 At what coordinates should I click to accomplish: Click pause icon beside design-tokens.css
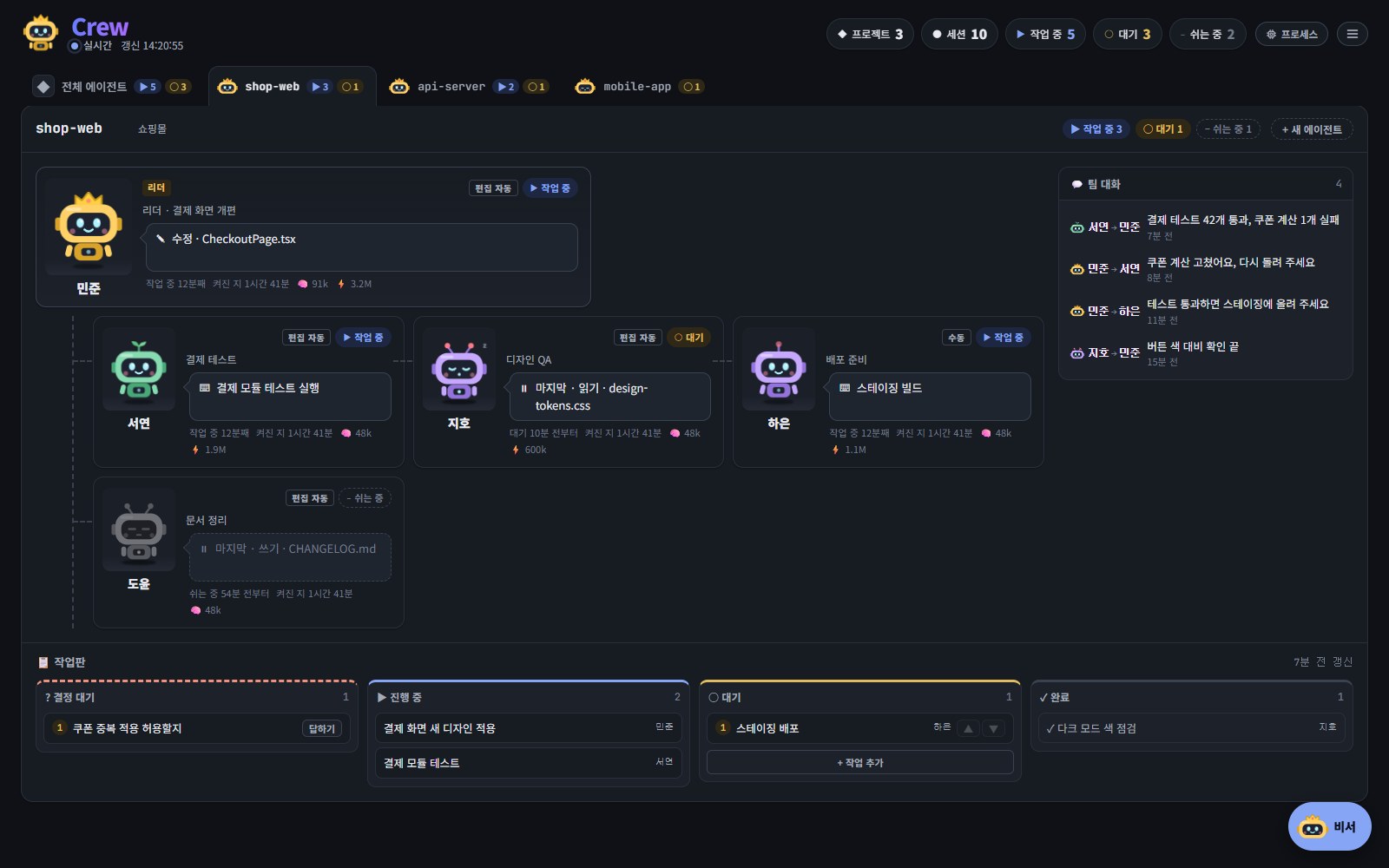[523, 388]
